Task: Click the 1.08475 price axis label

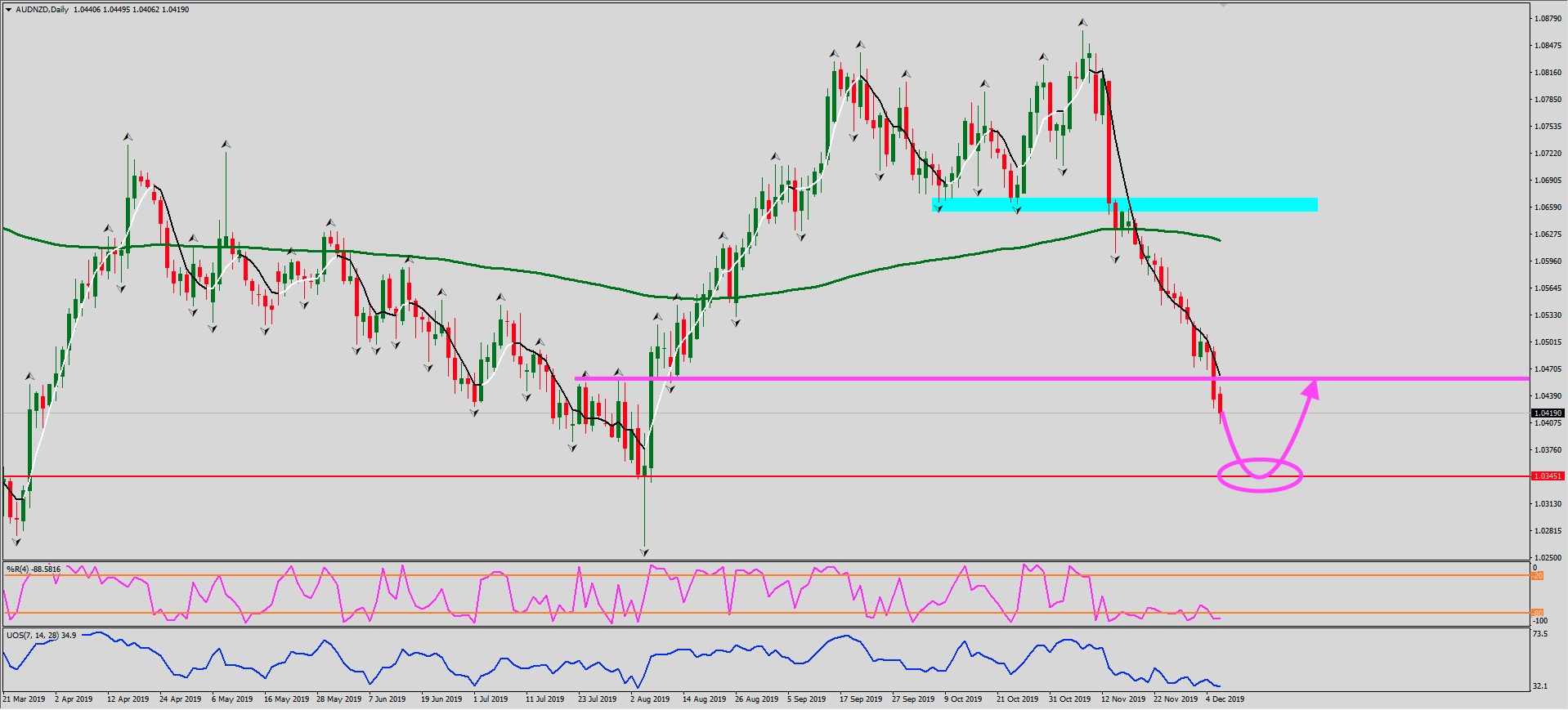Action: point(1548,45)
